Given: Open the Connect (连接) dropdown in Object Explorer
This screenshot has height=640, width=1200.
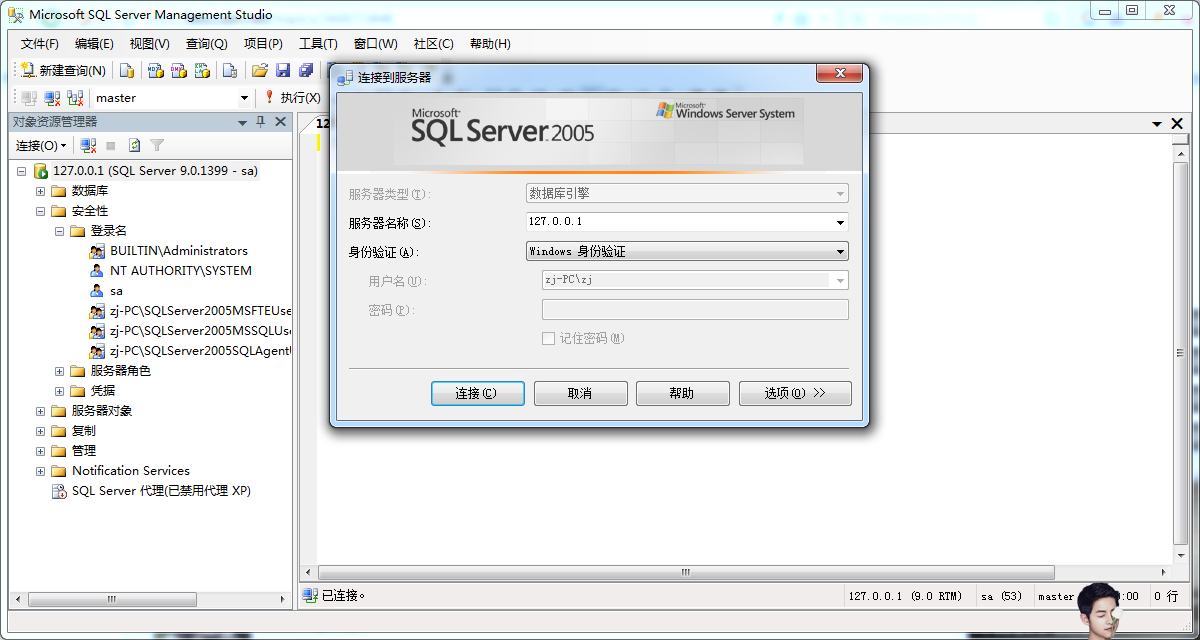Looking at the screenshot, I should pos(41,146).
